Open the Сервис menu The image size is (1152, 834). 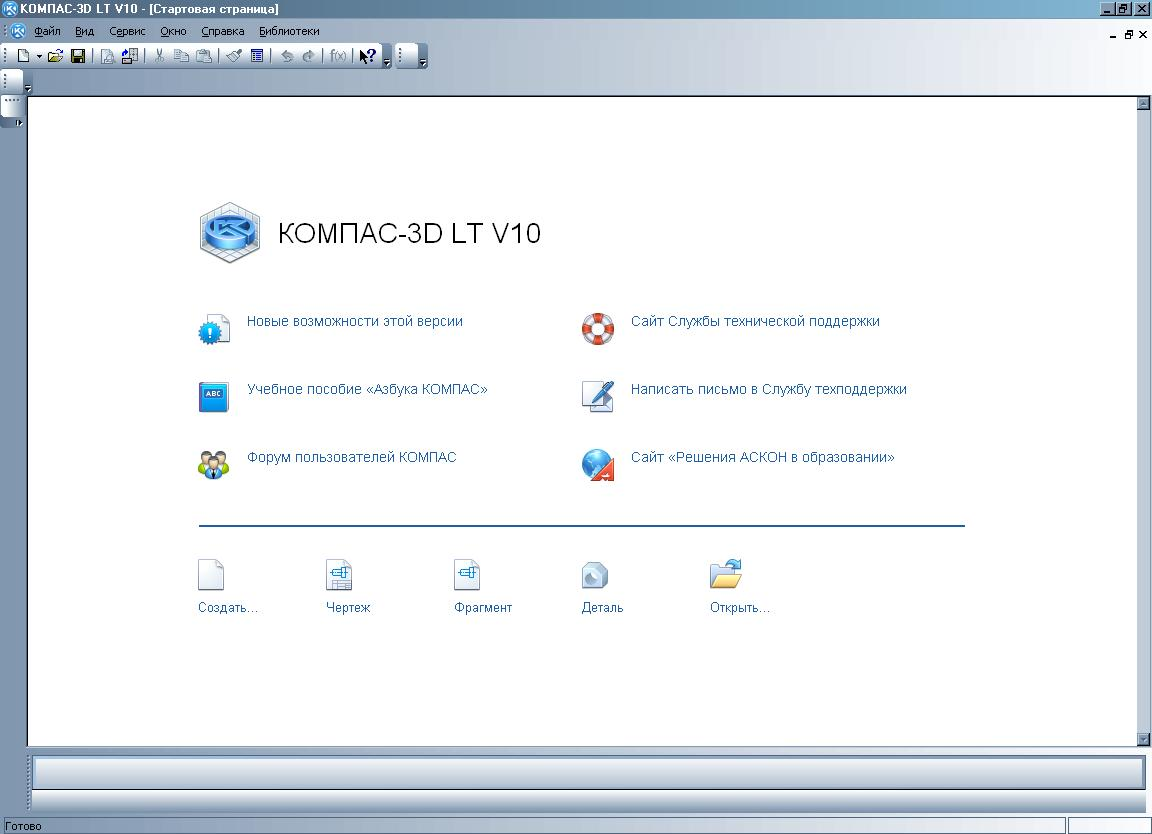(x=127, y=32)
